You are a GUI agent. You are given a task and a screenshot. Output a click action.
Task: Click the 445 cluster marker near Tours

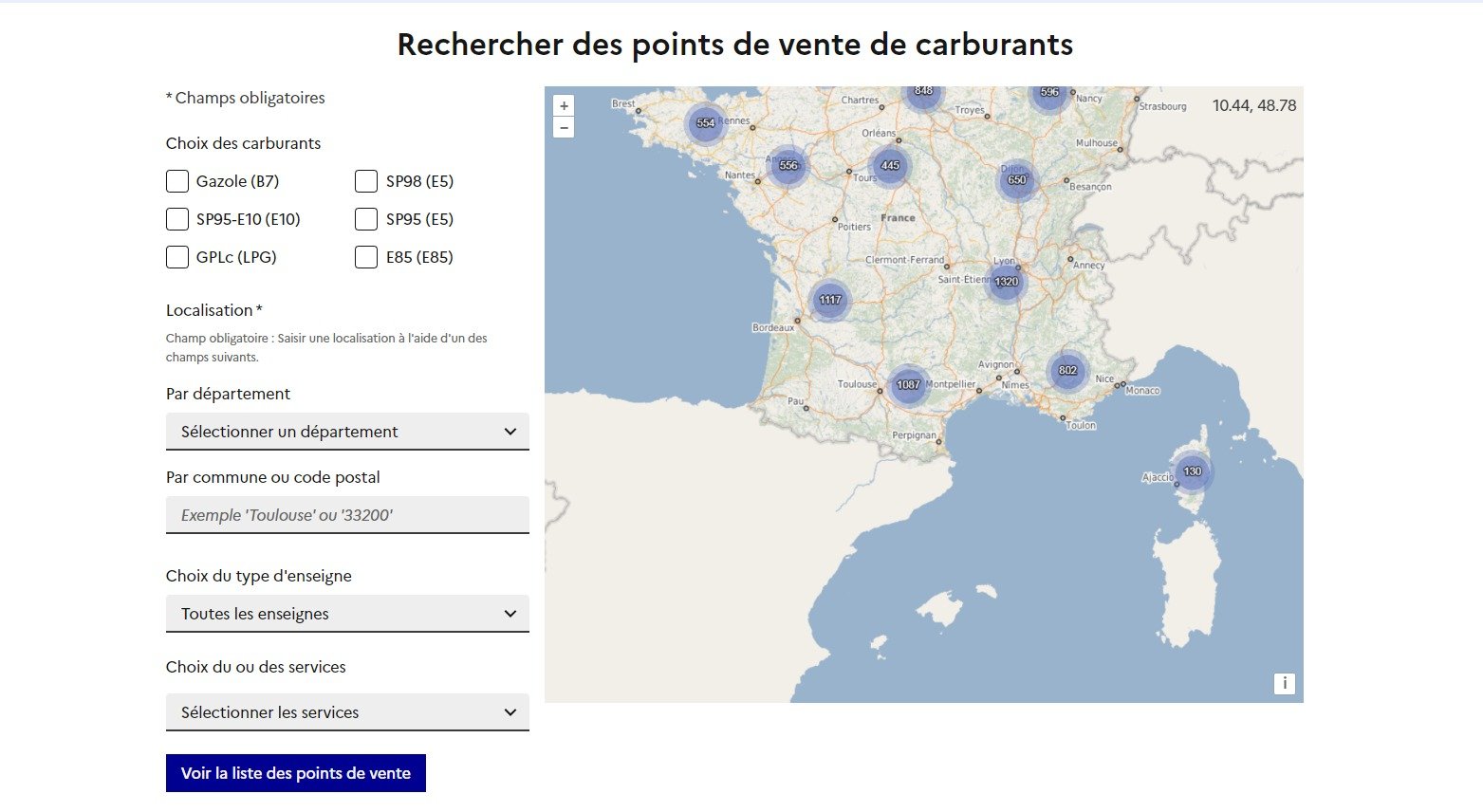coord(890,165)
